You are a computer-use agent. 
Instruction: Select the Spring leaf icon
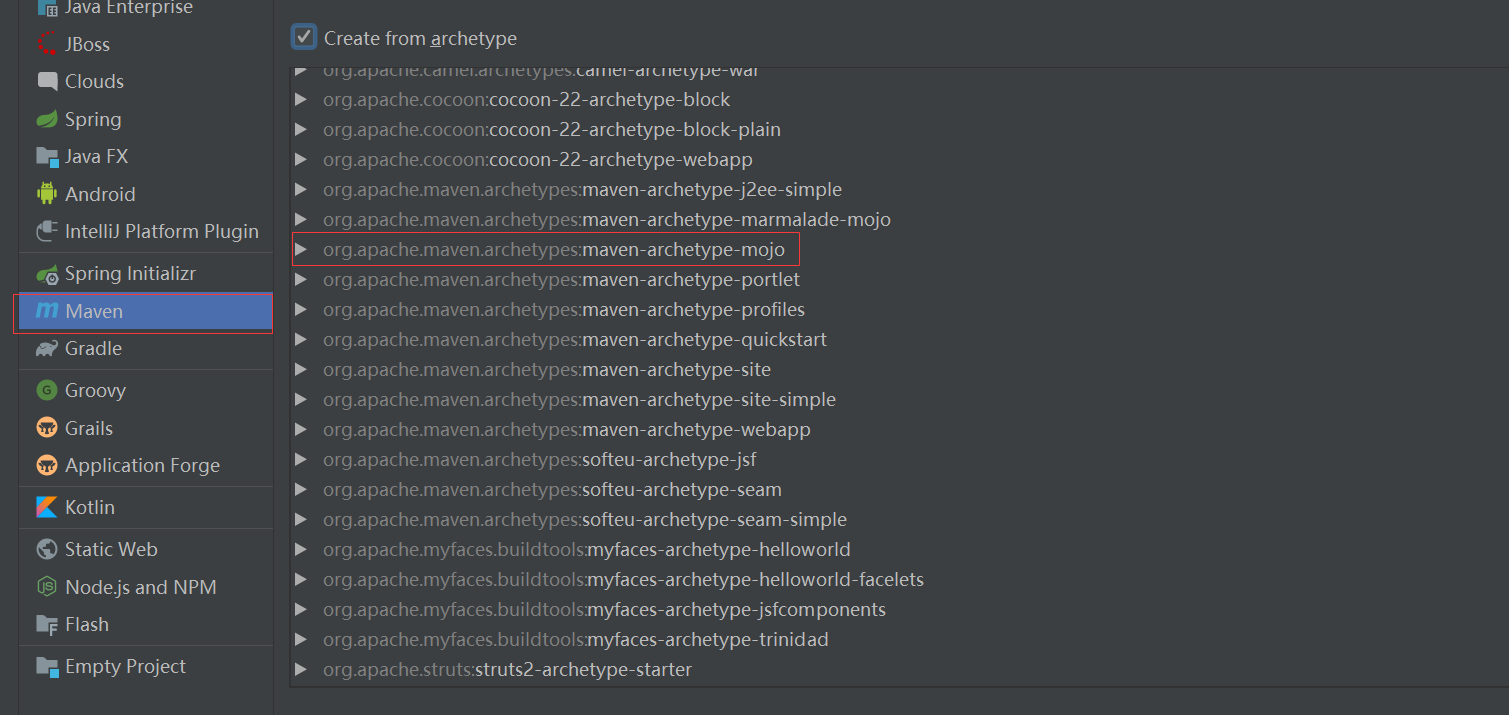coord(47,119)
